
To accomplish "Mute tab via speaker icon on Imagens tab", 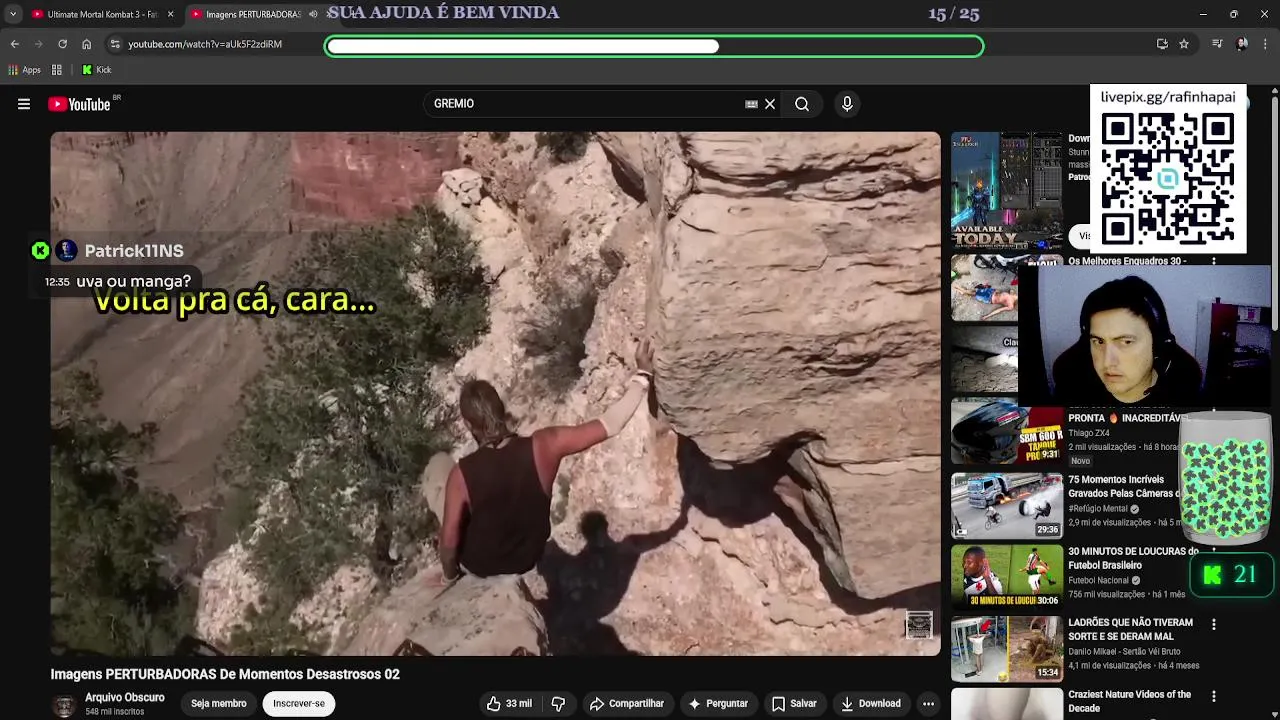I will [x=313, y=14].
